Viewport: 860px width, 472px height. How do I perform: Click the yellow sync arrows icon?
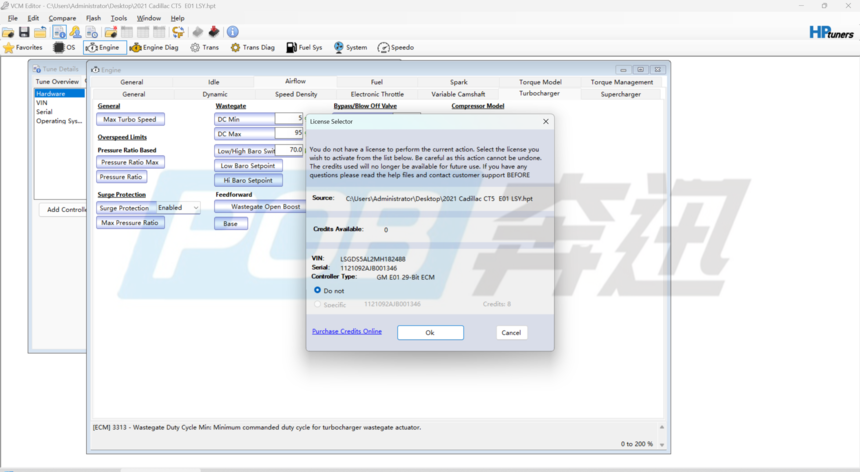178,32
